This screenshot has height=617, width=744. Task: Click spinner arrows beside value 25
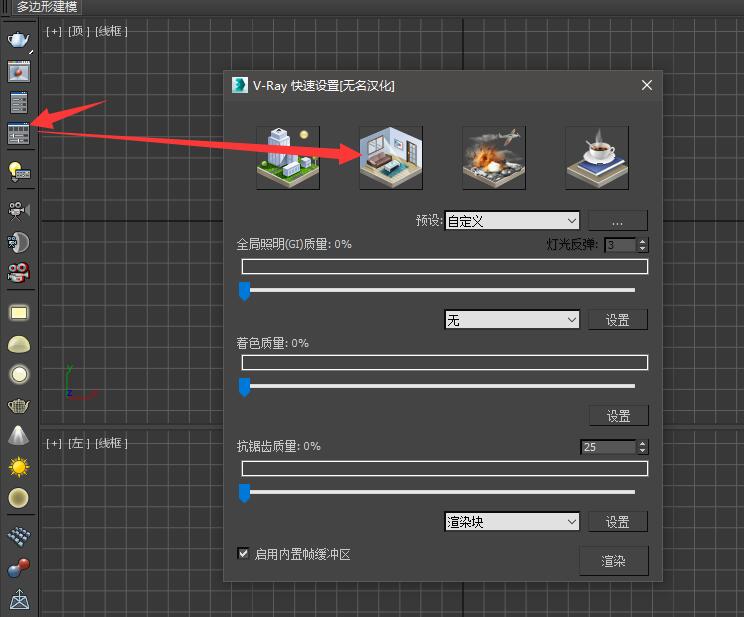pos(642,447)
